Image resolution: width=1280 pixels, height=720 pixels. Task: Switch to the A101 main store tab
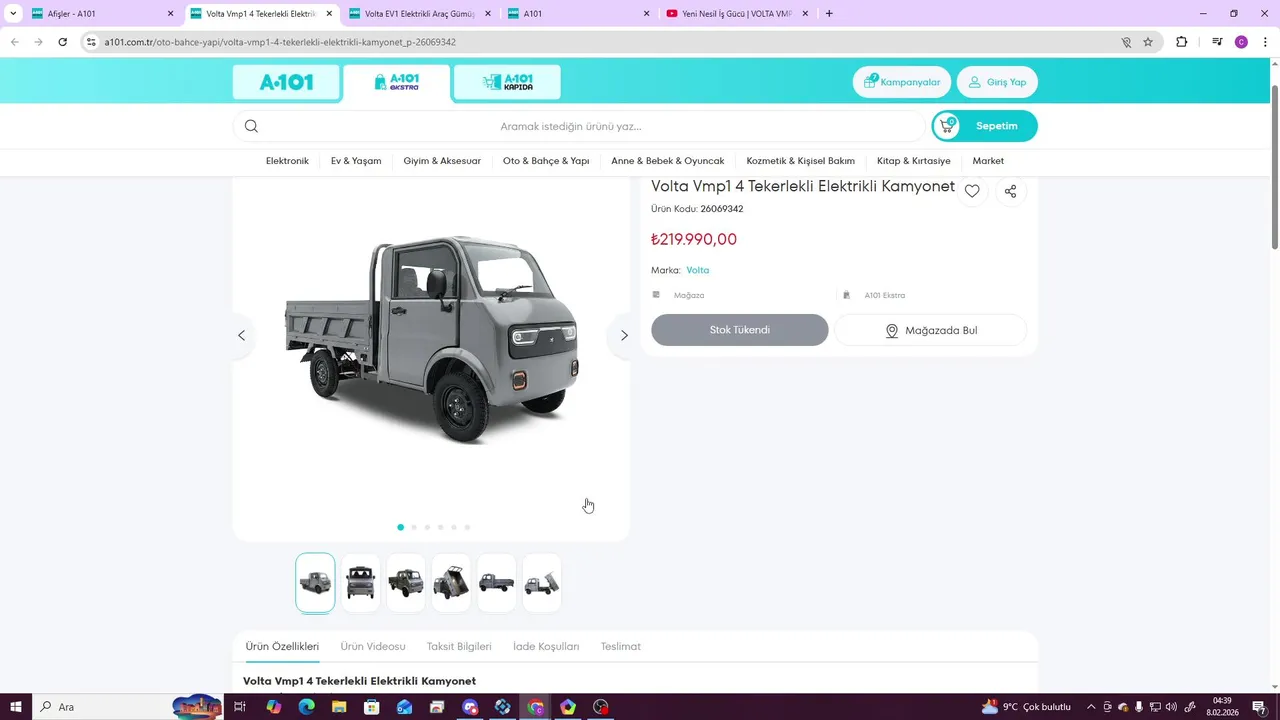click(x=286, y=82)
